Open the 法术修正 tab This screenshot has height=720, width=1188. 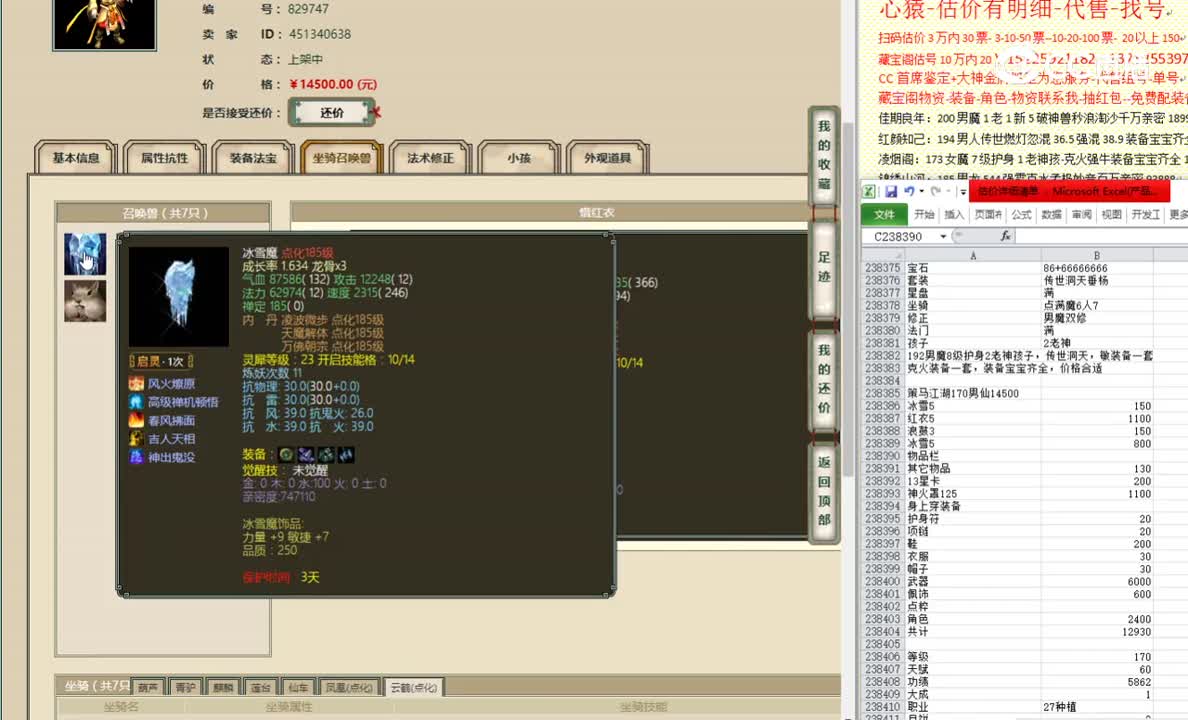430,158
